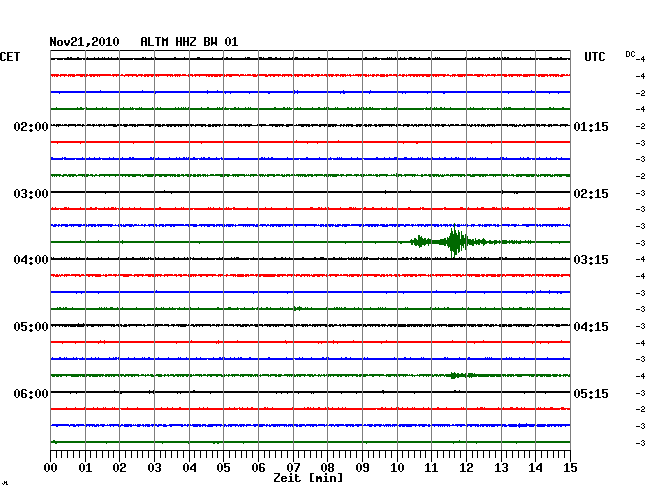
Task: Select minute tick label 03
Action: tap(154, 468)
